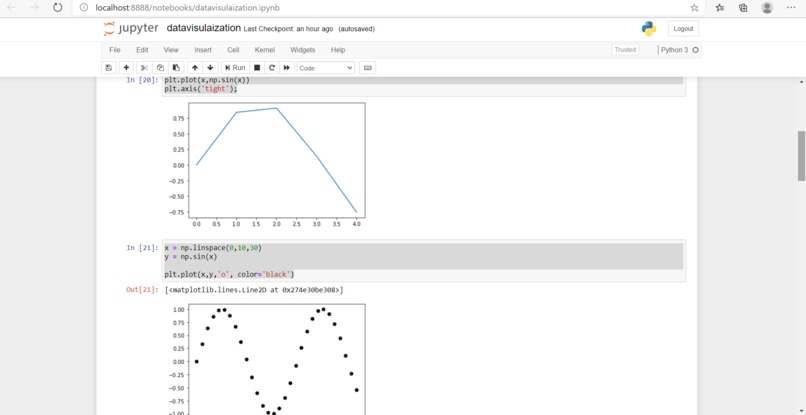Click the Jupyter logo
806x415 pixels.
131,28
